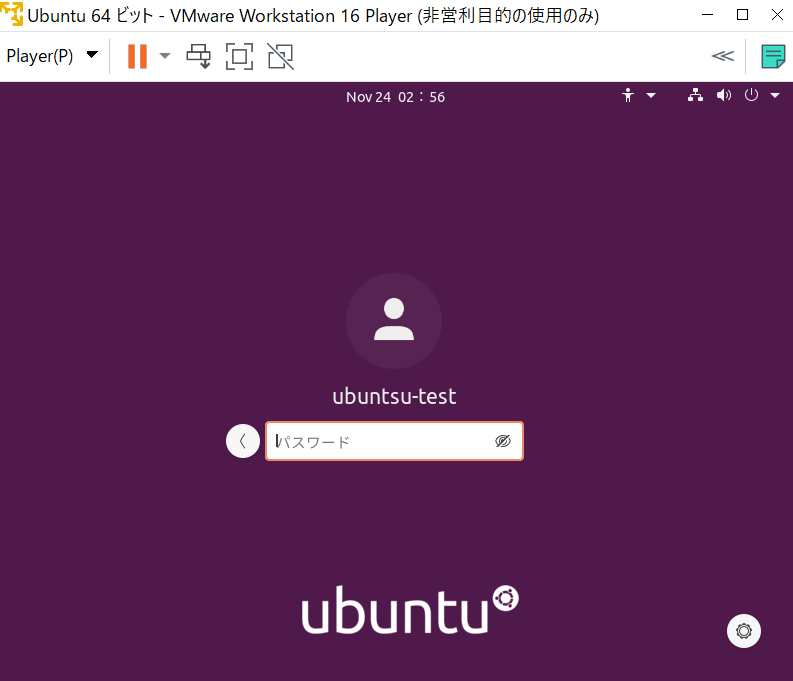The height and width of the screenshot is (681, 793).
Task: Minimize the VMware Player window
Action: [x=708, y=15]
